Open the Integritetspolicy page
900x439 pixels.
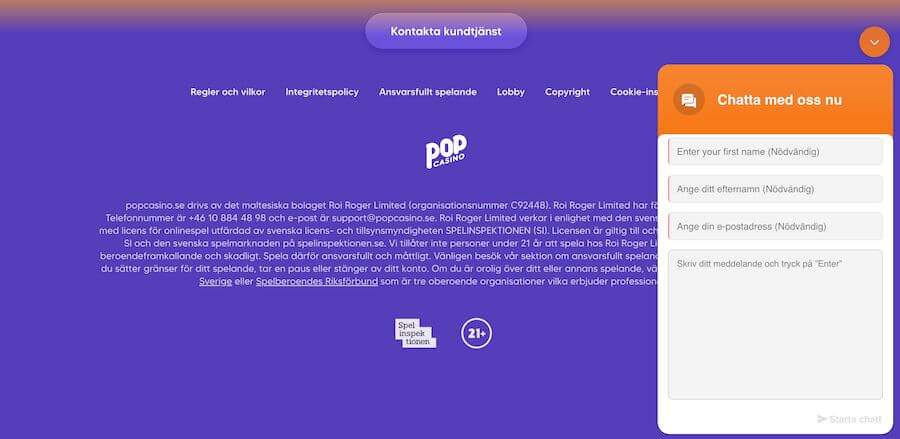click(322, 92)
